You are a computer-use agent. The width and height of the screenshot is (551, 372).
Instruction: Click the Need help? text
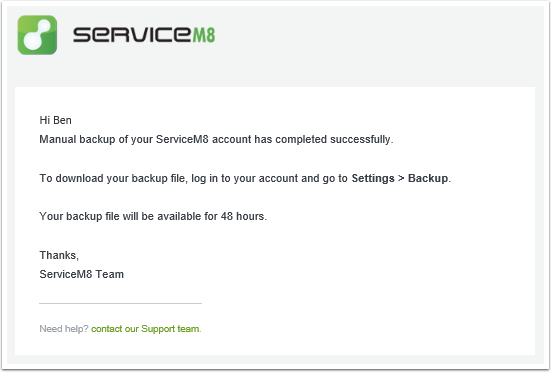pyautogui.click(x=64, y=329)
